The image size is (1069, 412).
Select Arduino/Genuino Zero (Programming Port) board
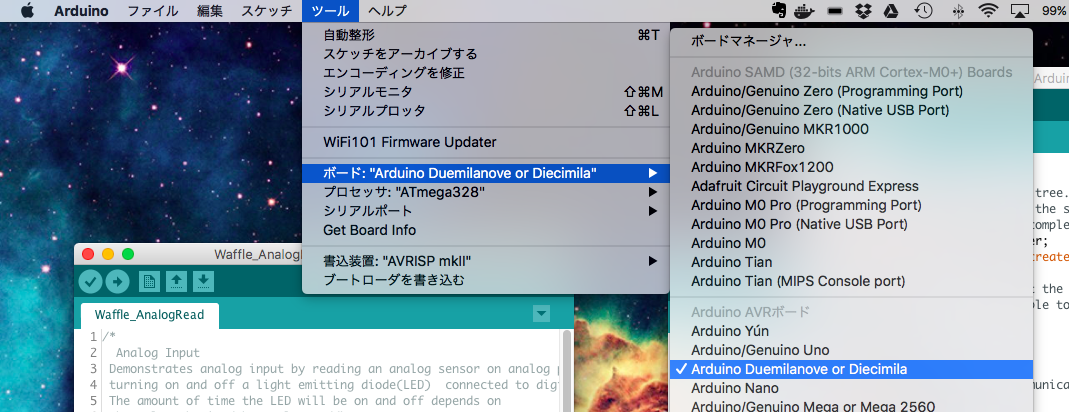[x=852, y=91]
